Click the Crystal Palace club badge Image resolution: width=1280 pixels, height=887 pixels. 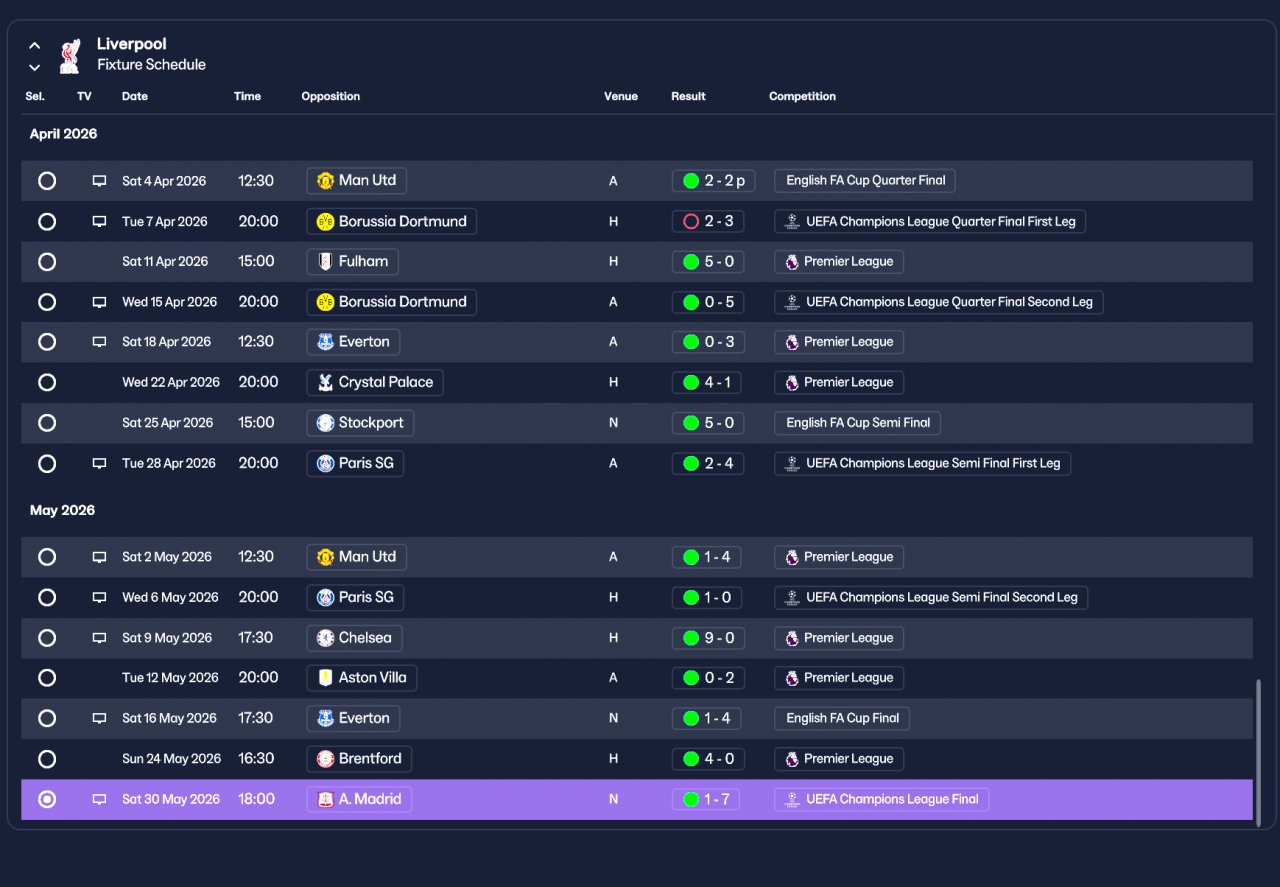click(325, 383)
